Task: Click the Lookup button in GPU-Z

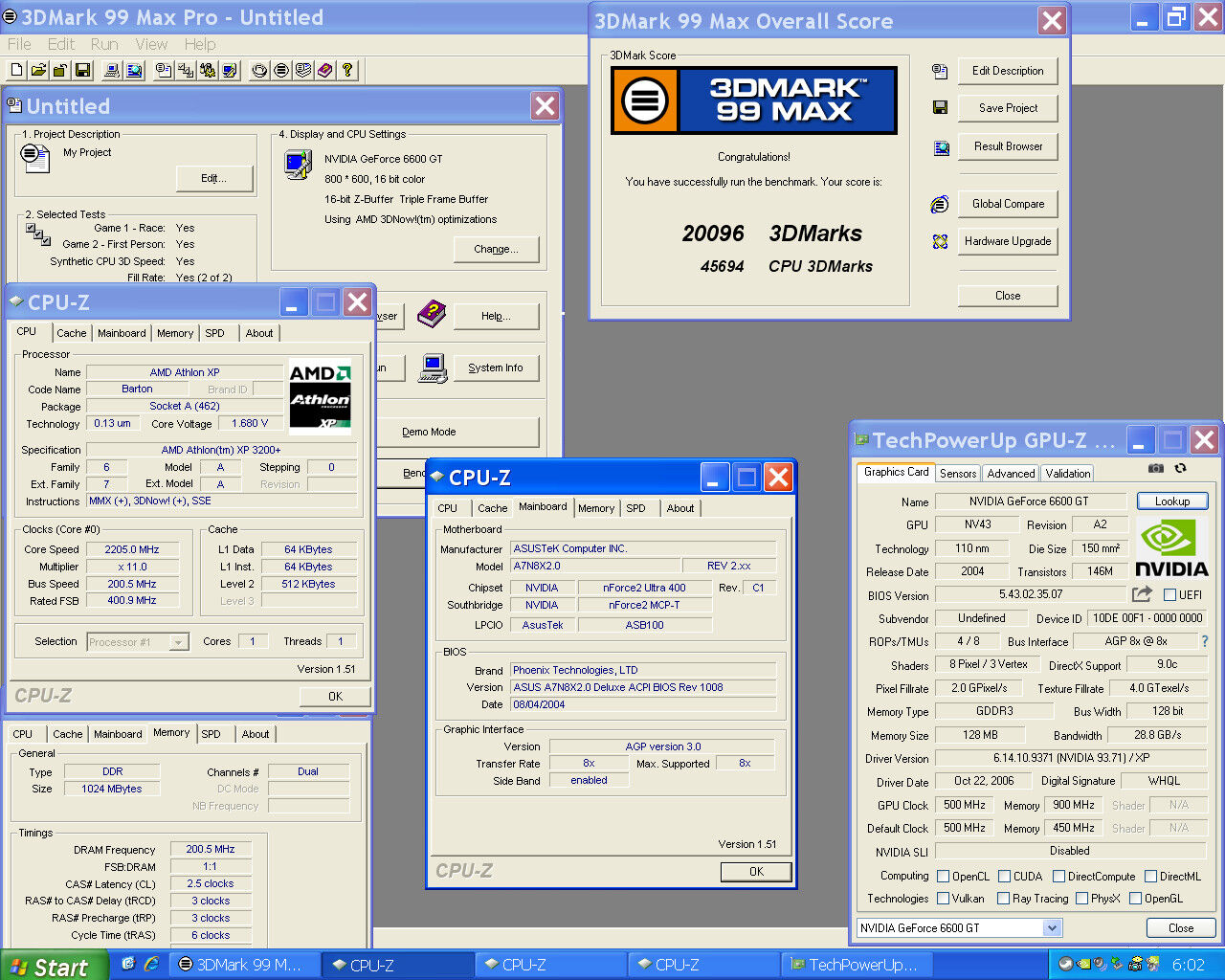Action: coord(1172,501)
